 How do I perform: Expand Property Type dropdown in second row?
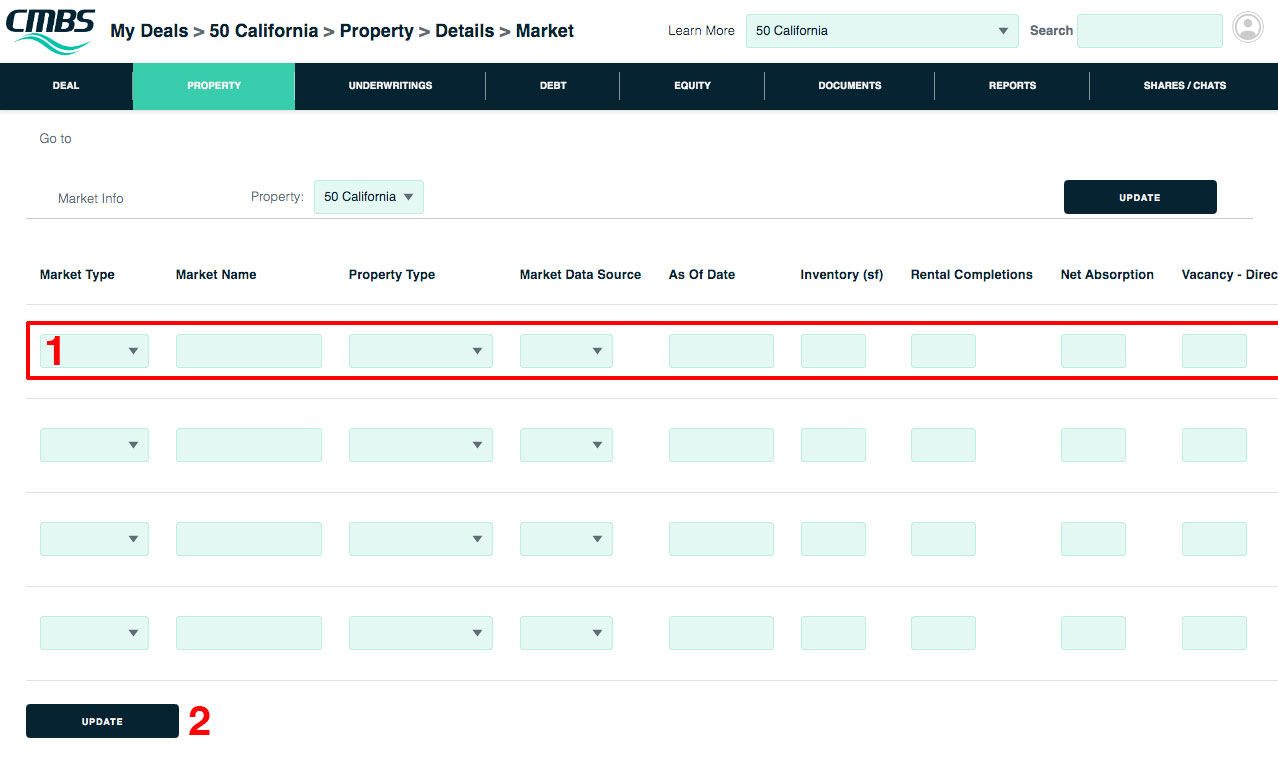pos(420,445)
